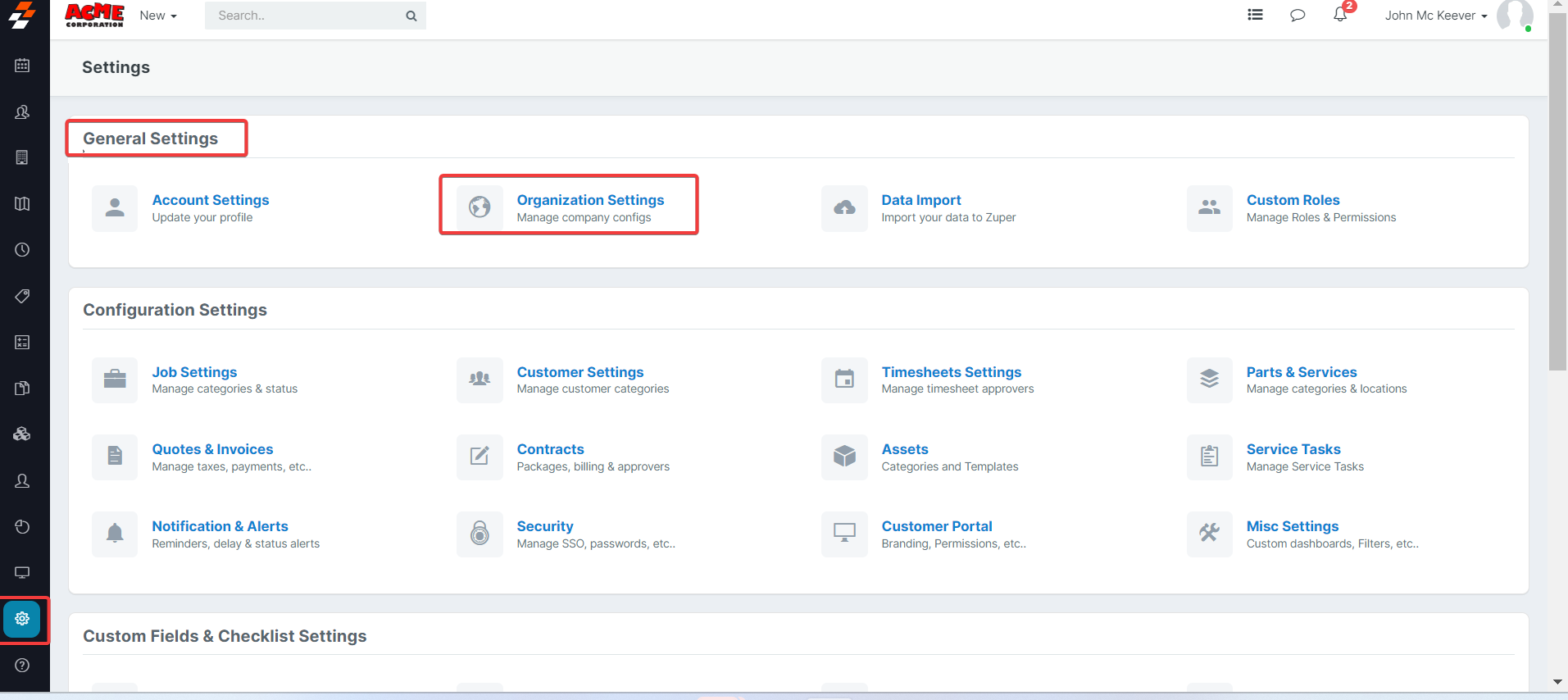Open the John Mc Keever user menu
Viewport: 1568px width, 700px height.
pos(1435,16)
